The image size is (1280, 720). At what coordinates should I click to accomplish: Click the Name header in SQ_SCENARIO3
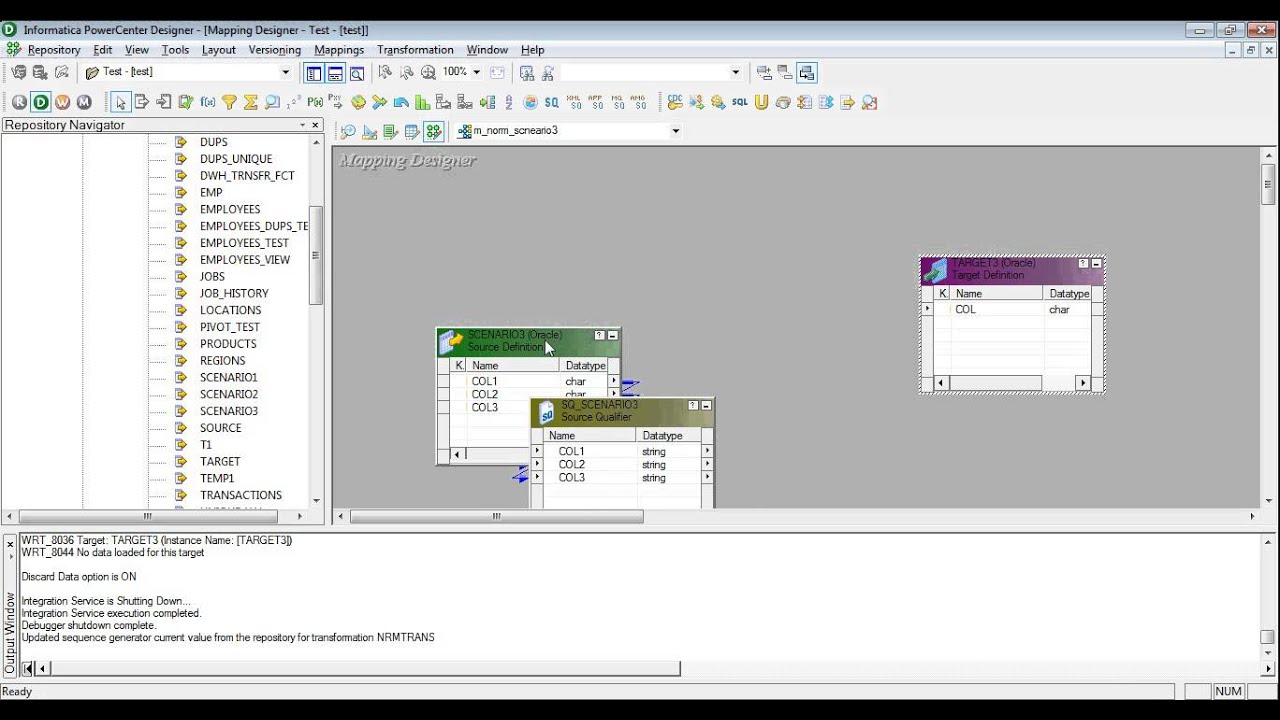pos(590,436)
